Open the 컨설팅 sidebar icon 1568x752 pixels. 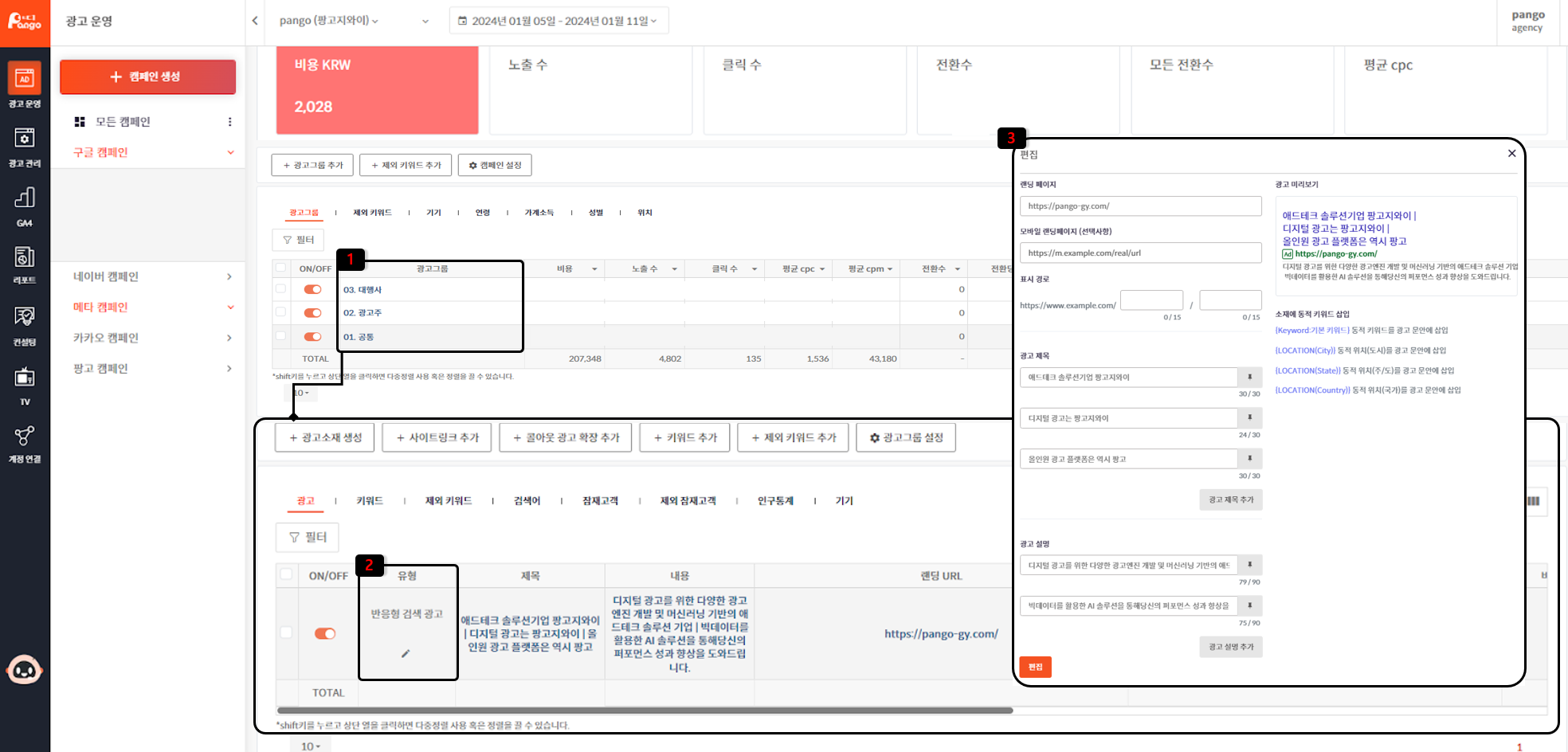[x=25, y=317]
